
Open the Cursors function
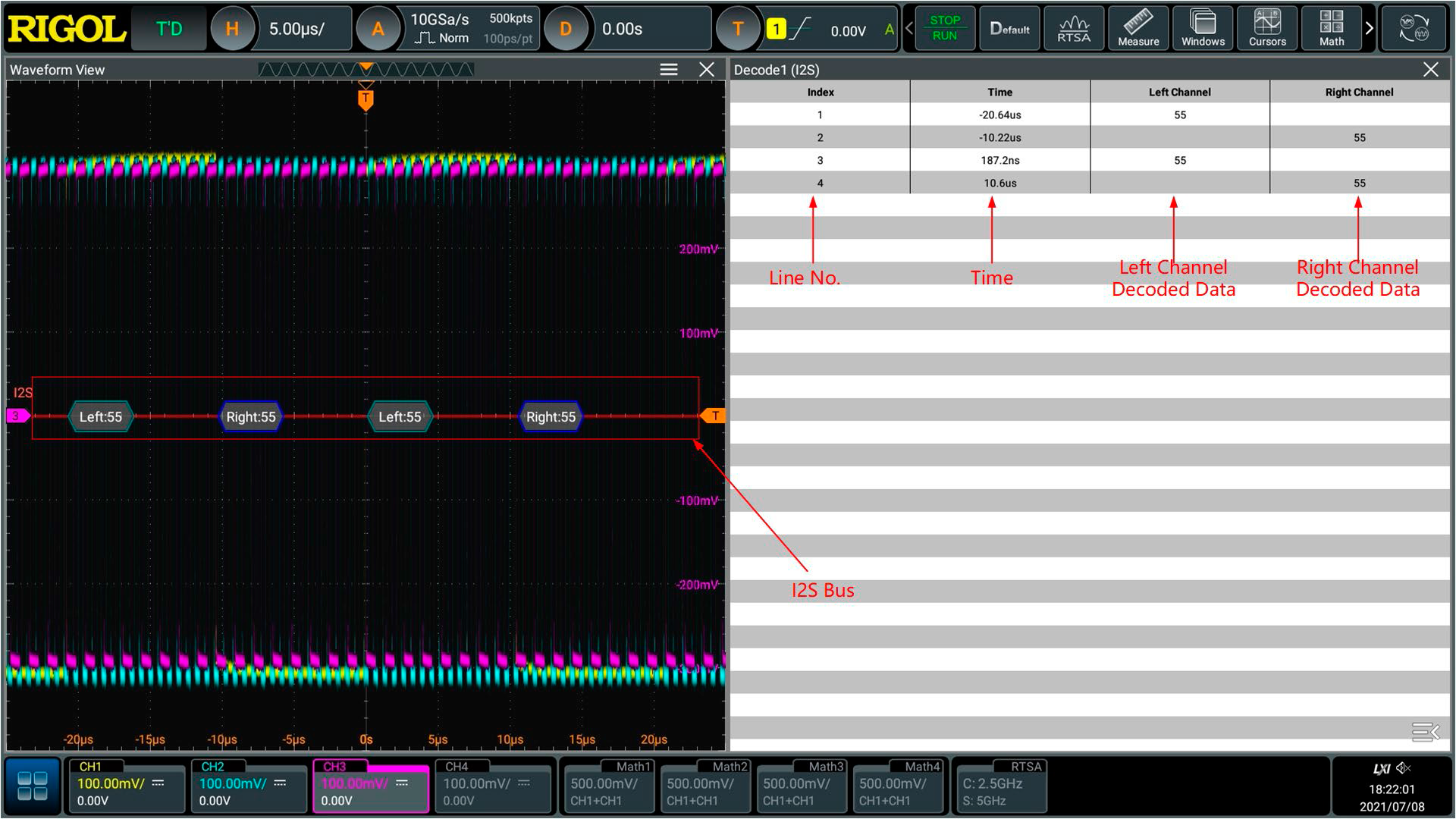click(1267, 29)
